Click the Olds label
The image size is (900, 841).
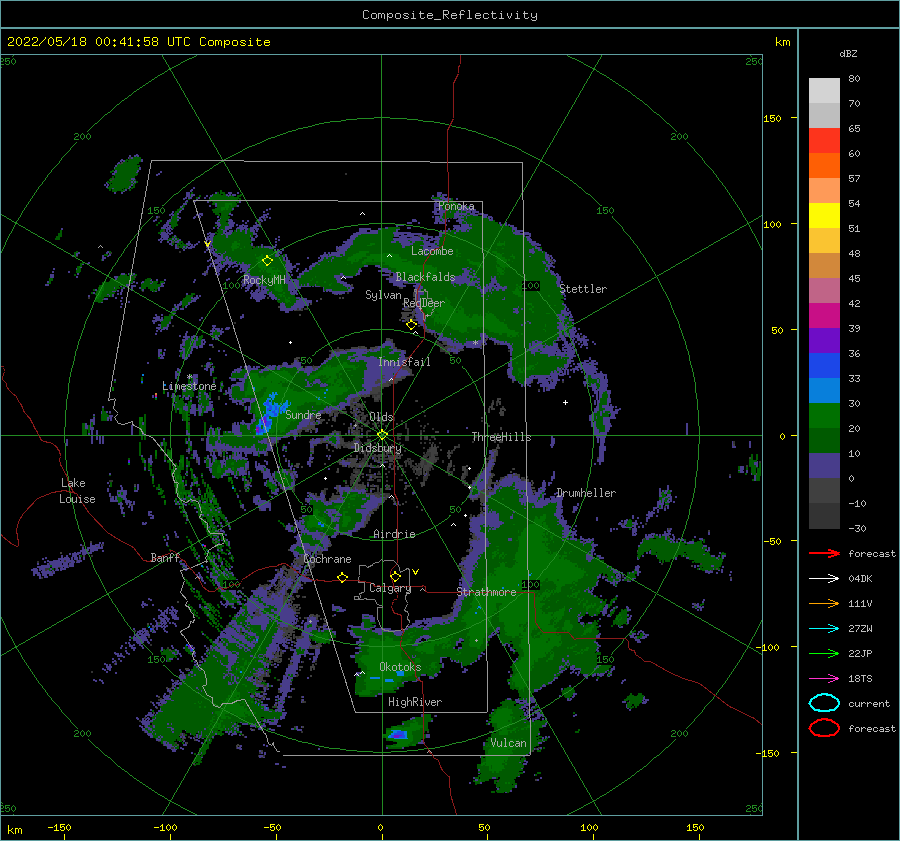pos(381,417)
